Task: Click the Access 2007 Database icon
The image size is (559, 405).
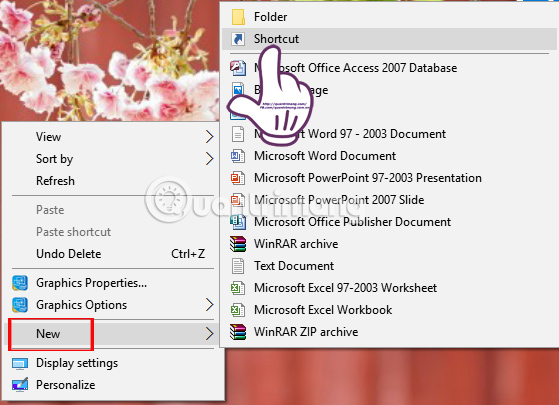Action: [238, 68]
